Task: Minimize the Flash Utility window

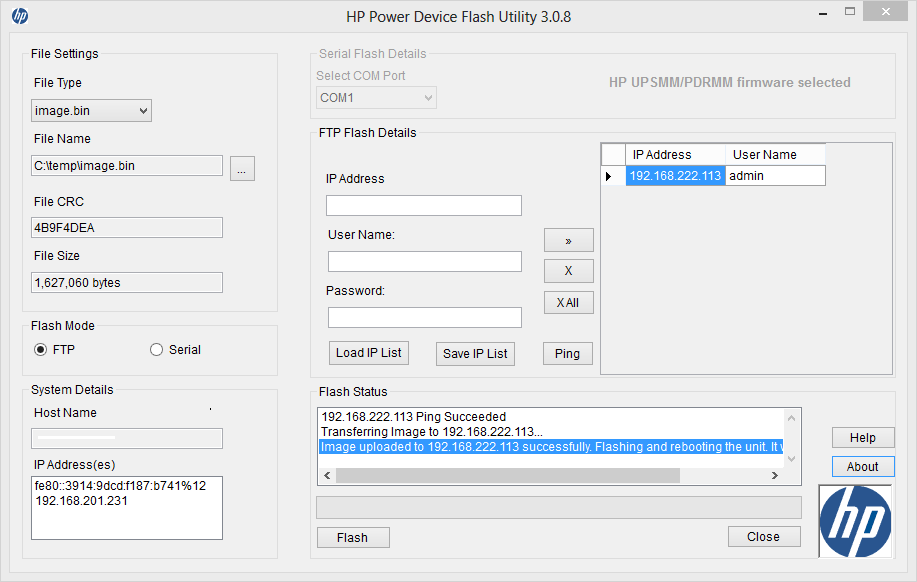Action: coord(823,12)
